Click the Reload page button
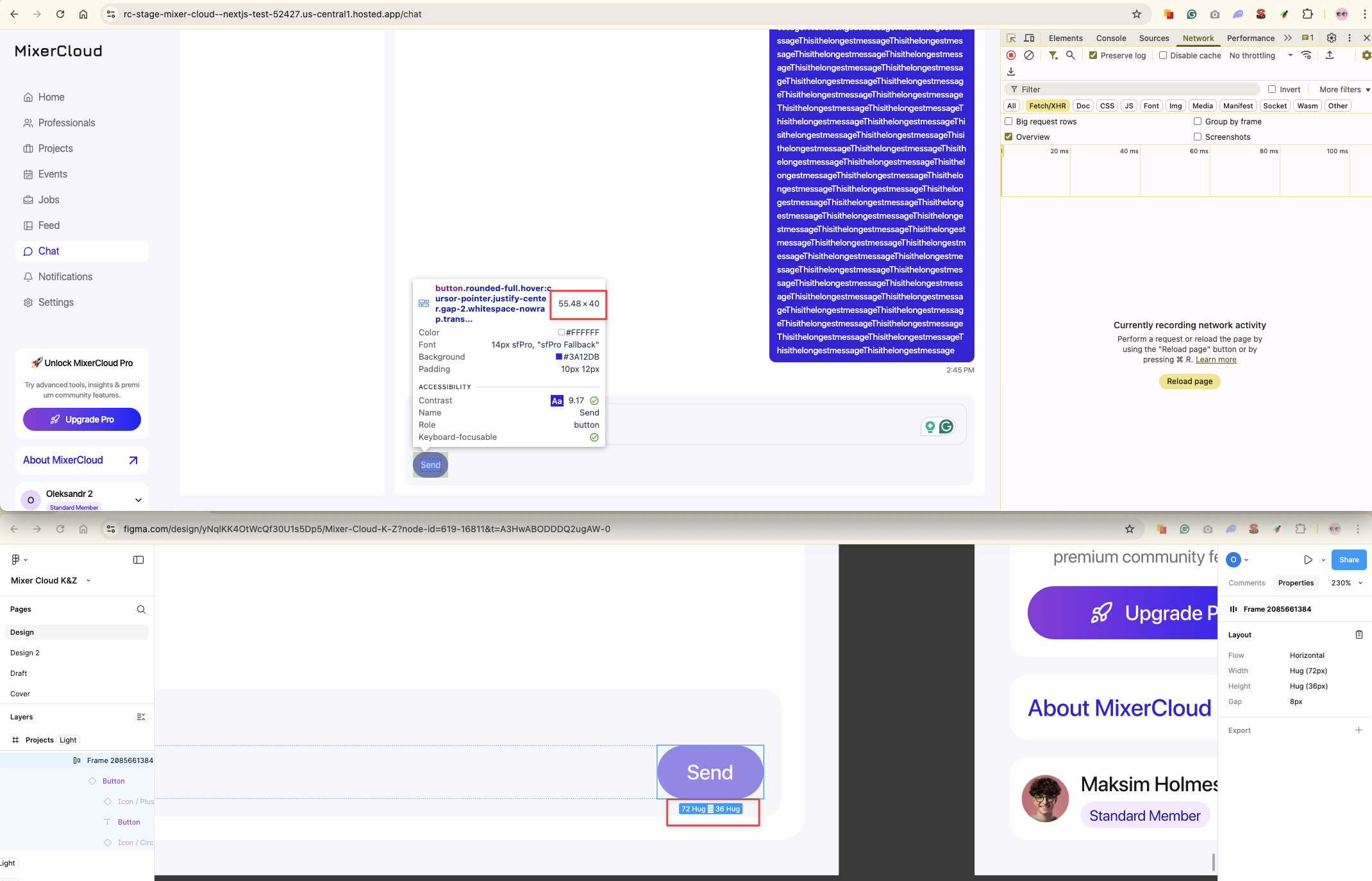The image size is (1372, 881). tap(1189, 382)
